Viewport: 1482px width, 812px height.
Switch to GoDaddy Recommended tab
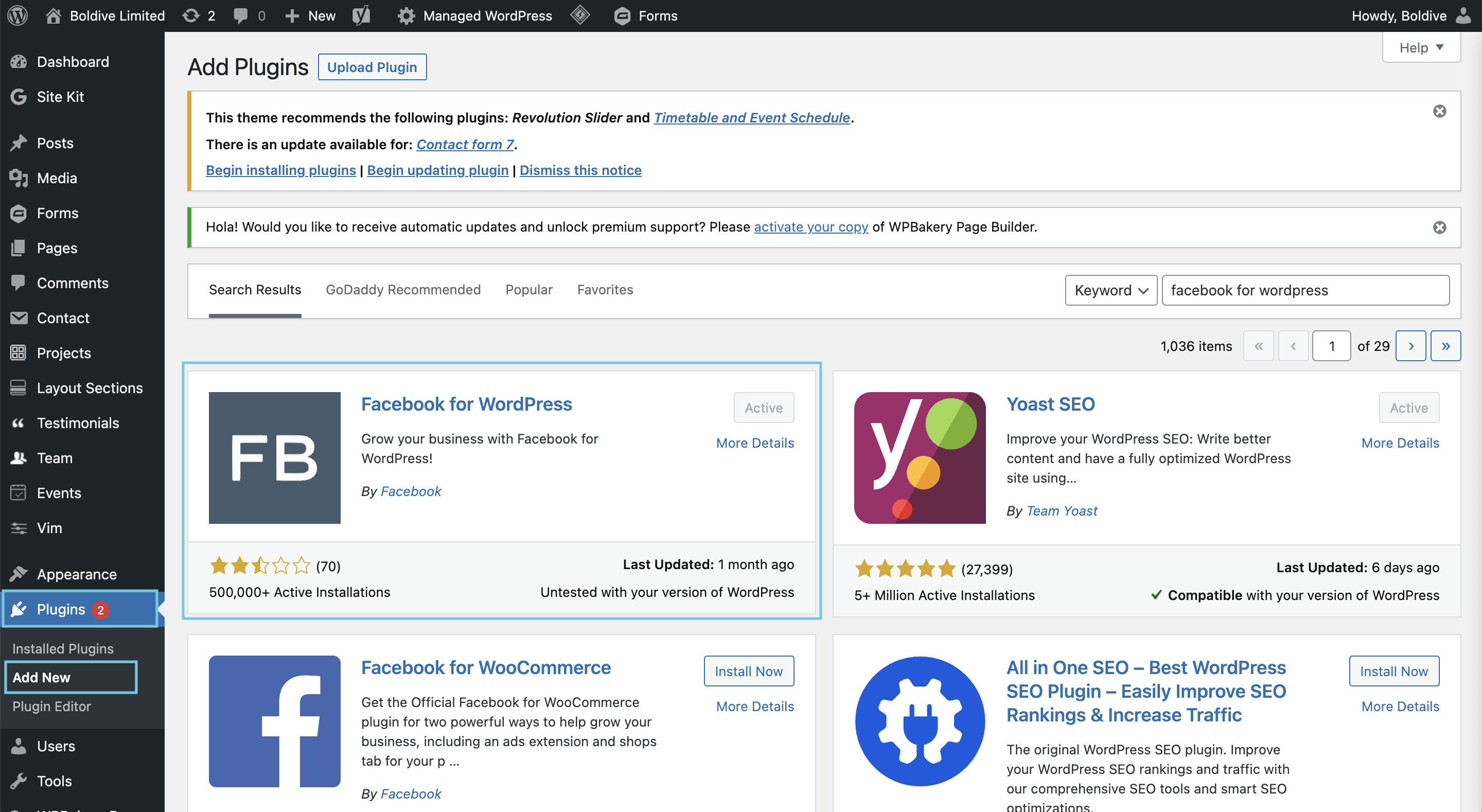click(403, 290)
